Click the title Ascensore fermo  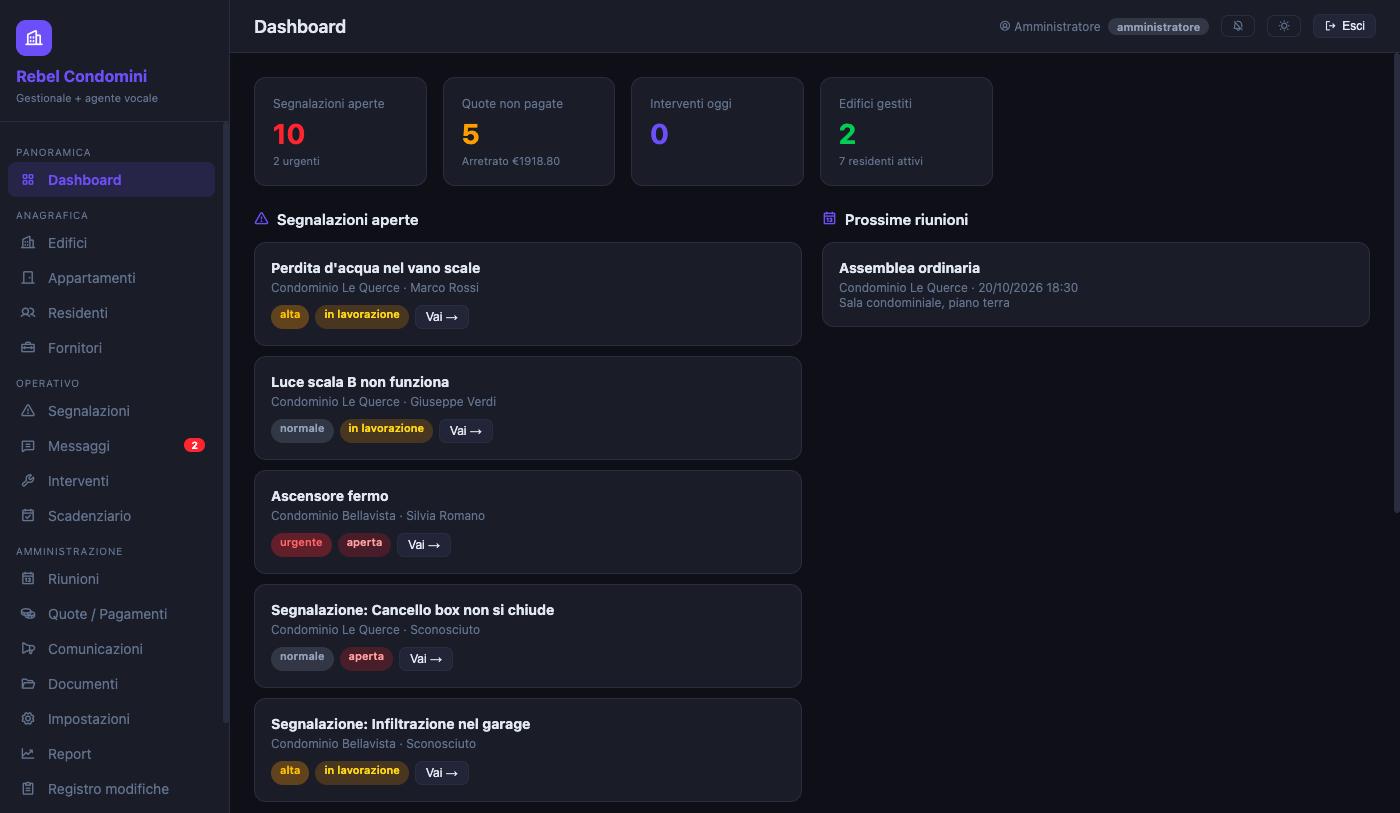330,496
